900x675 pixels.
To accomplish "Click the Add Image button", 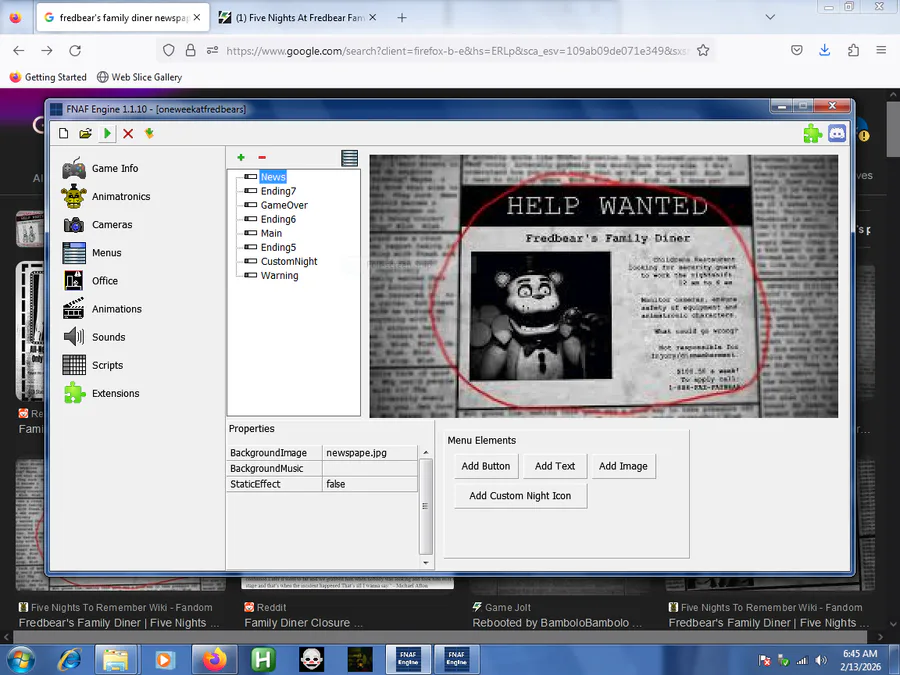I will [623, 466].
